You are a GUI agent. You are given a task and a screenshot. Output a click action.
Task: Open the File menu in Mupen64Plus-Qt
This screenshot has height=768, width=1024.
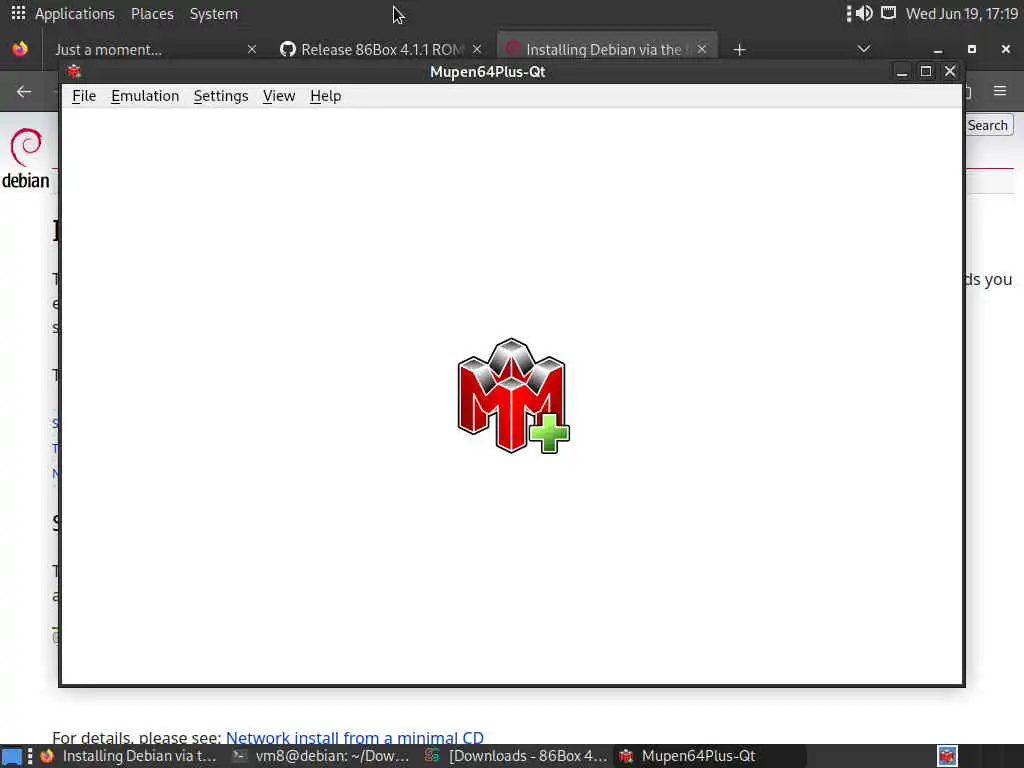point(84,96)
